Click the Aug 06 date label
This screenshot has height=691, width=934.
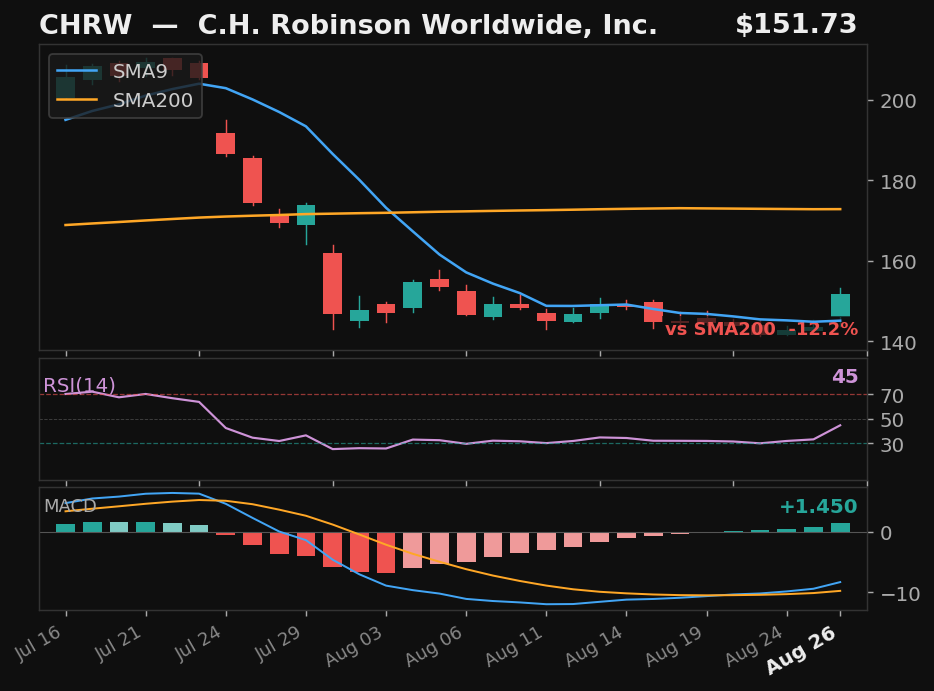pos(435,645)
